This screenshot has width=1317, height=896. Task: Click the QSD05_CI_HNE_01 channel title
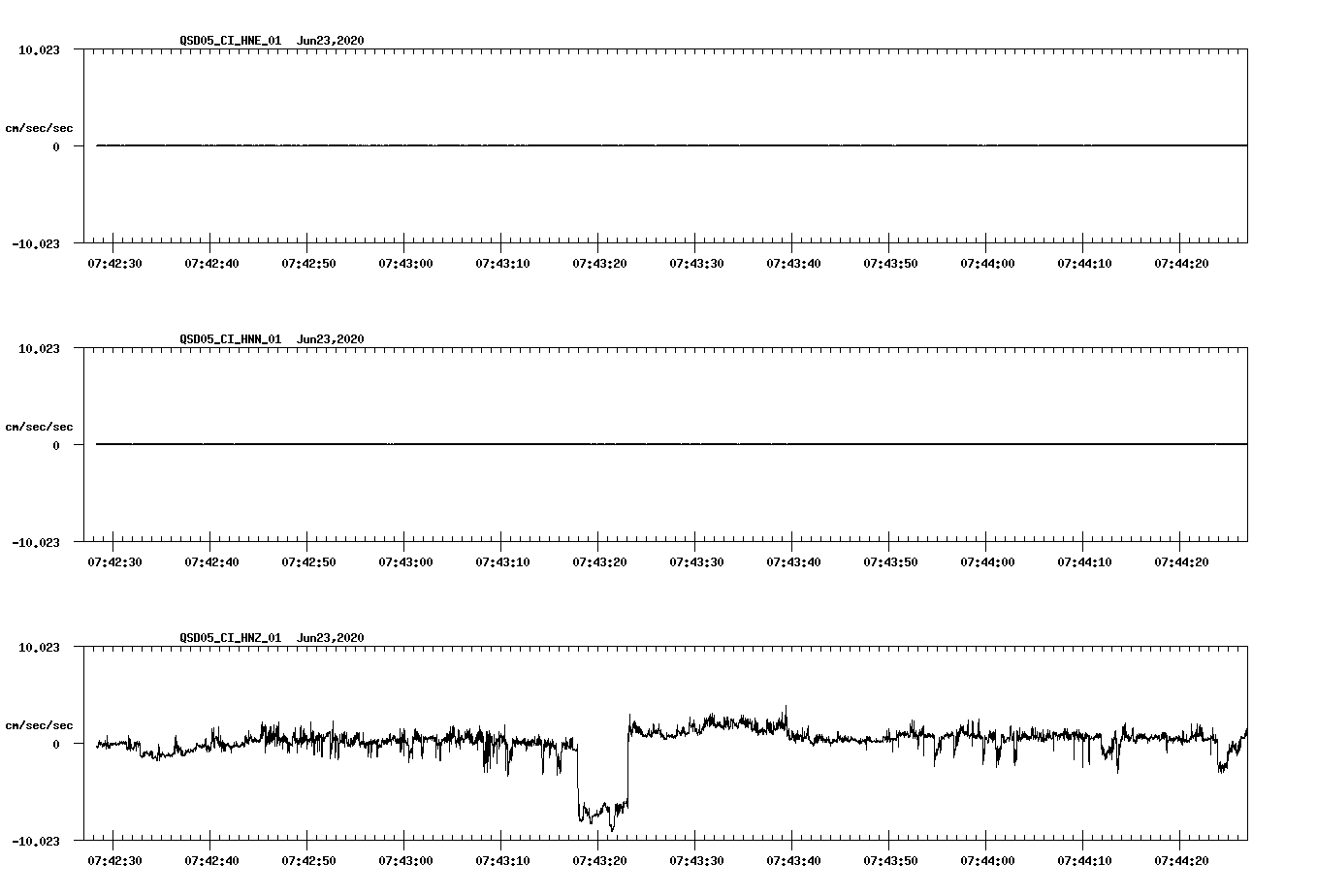[x=231, y=41]
